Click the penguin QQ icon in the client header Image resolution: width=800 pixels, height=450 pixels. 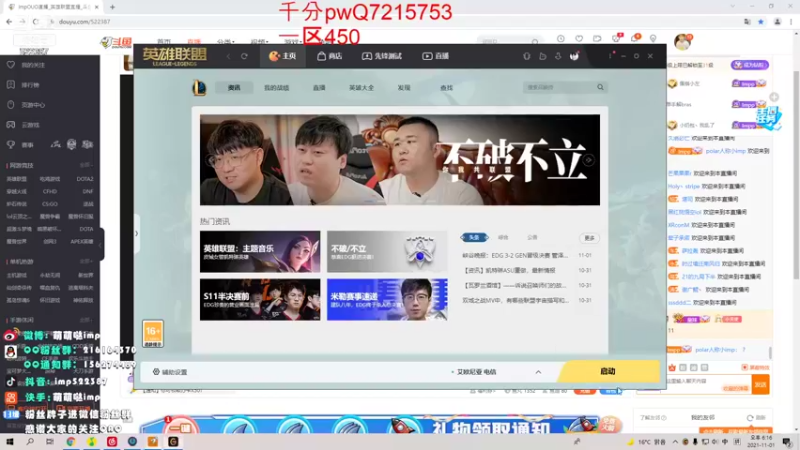[x=527, y=56]
